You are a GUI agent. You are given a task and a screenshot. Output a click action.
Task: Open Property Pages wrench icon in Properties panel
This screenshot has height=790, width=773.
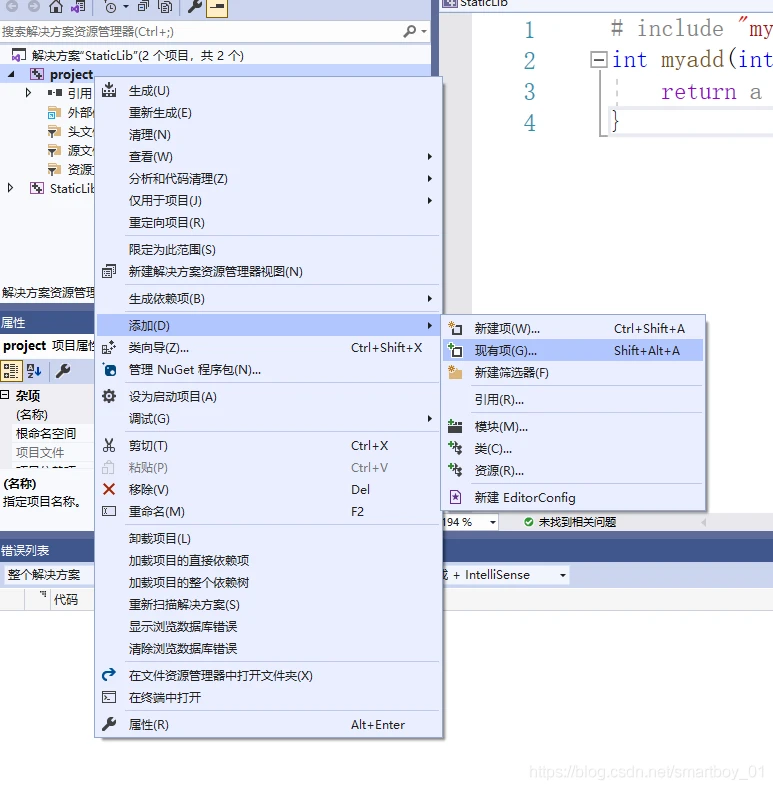[x=62, y=371]
